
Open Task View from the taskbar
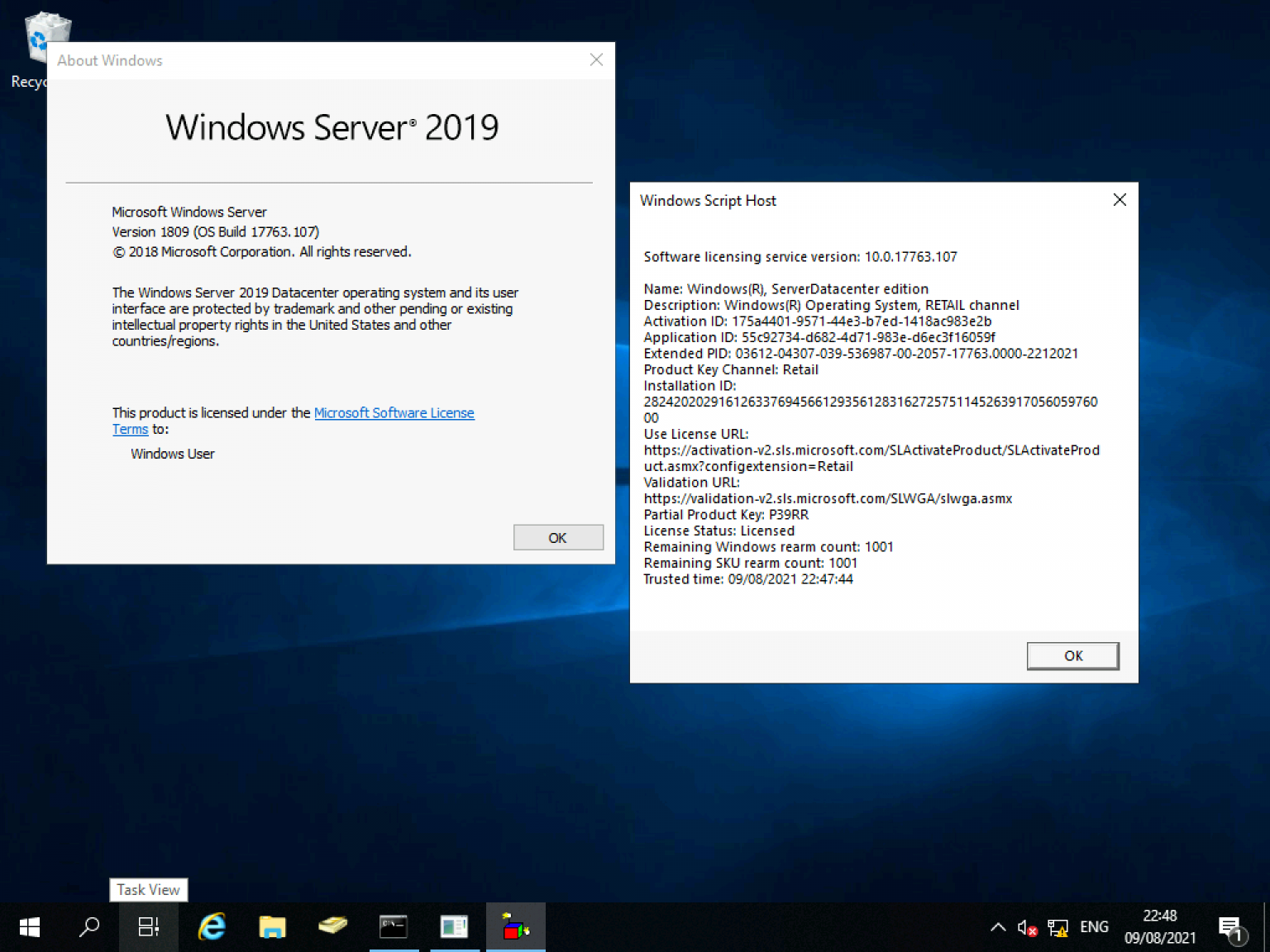149,926
